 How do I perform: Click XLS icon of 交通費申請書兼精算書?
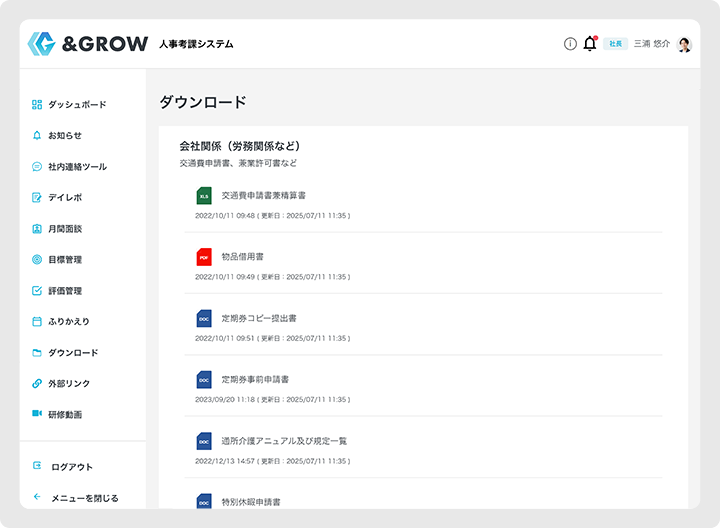(204, 196)
